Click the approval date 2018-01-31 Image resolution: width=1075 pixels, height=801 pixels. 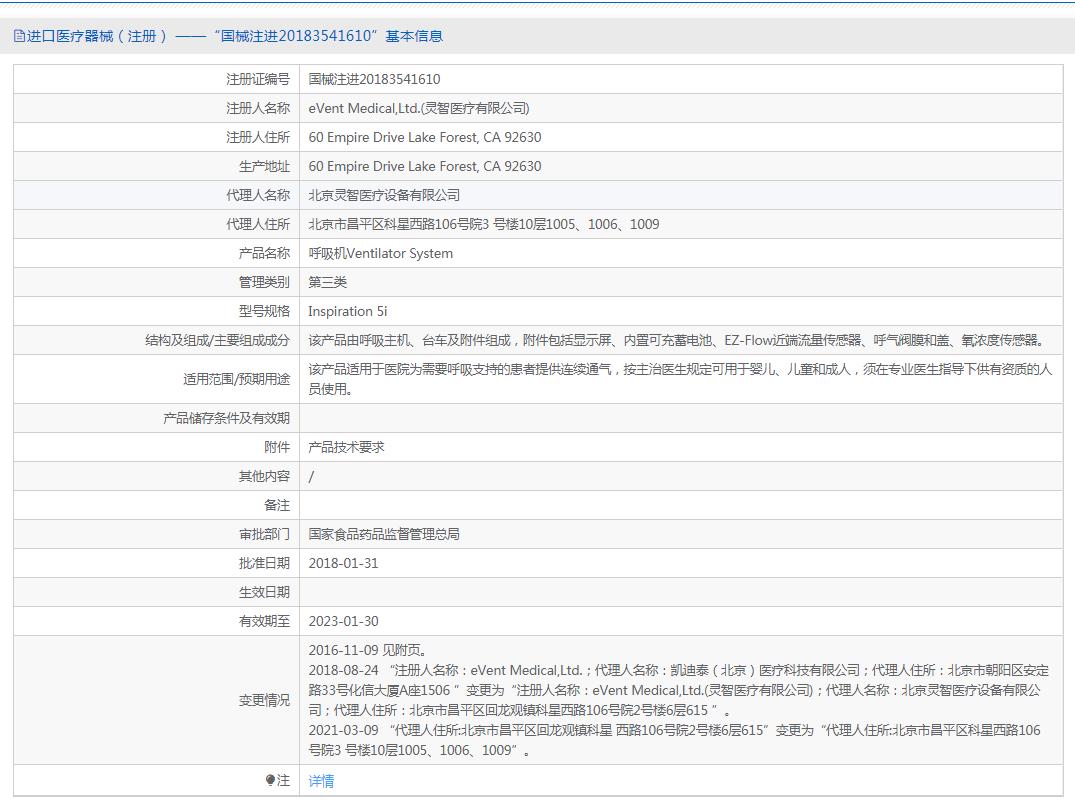coord(343,563)
